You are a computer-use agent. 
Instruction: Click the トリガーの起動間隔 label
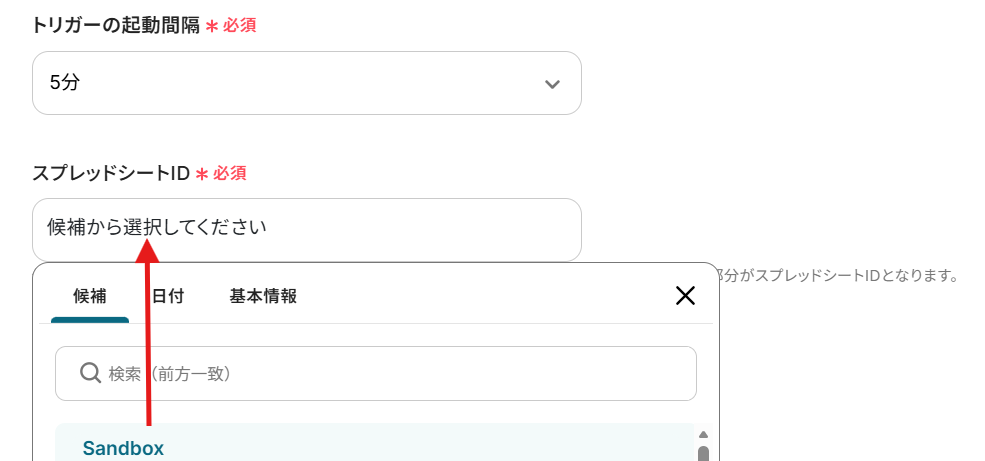pos(116,26)
